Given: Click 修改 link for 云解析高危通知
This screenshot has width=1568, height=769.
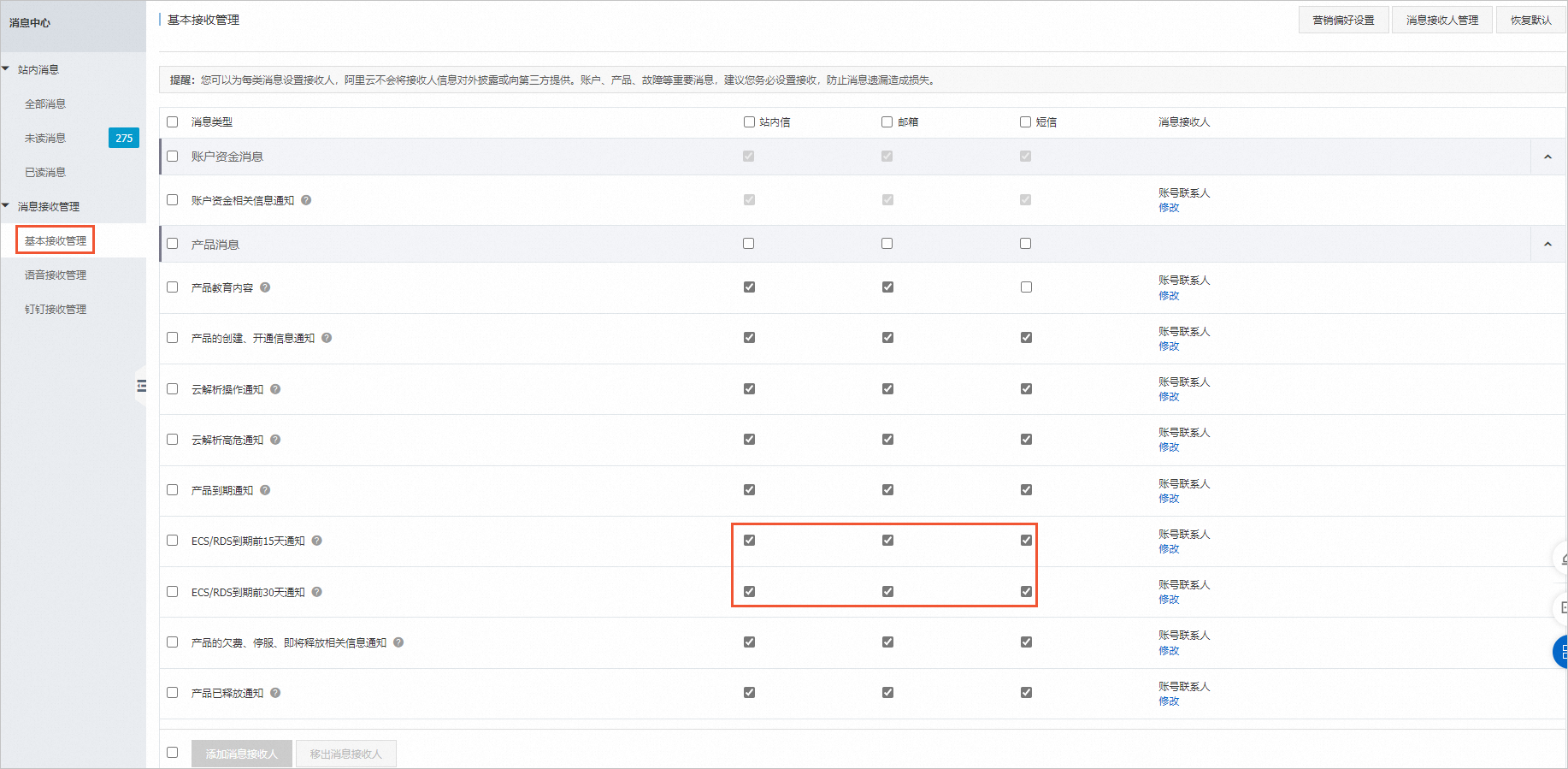Looking at the screenshot, I should (1169, 447).
